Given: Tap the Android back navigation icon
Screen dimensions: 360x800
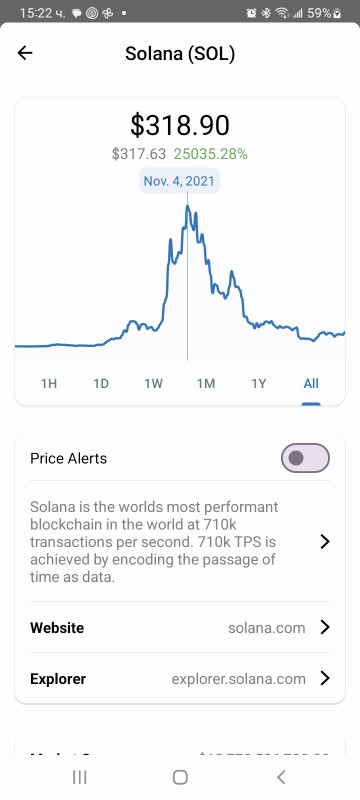Looking at the screenshot, I should (280, 777).
